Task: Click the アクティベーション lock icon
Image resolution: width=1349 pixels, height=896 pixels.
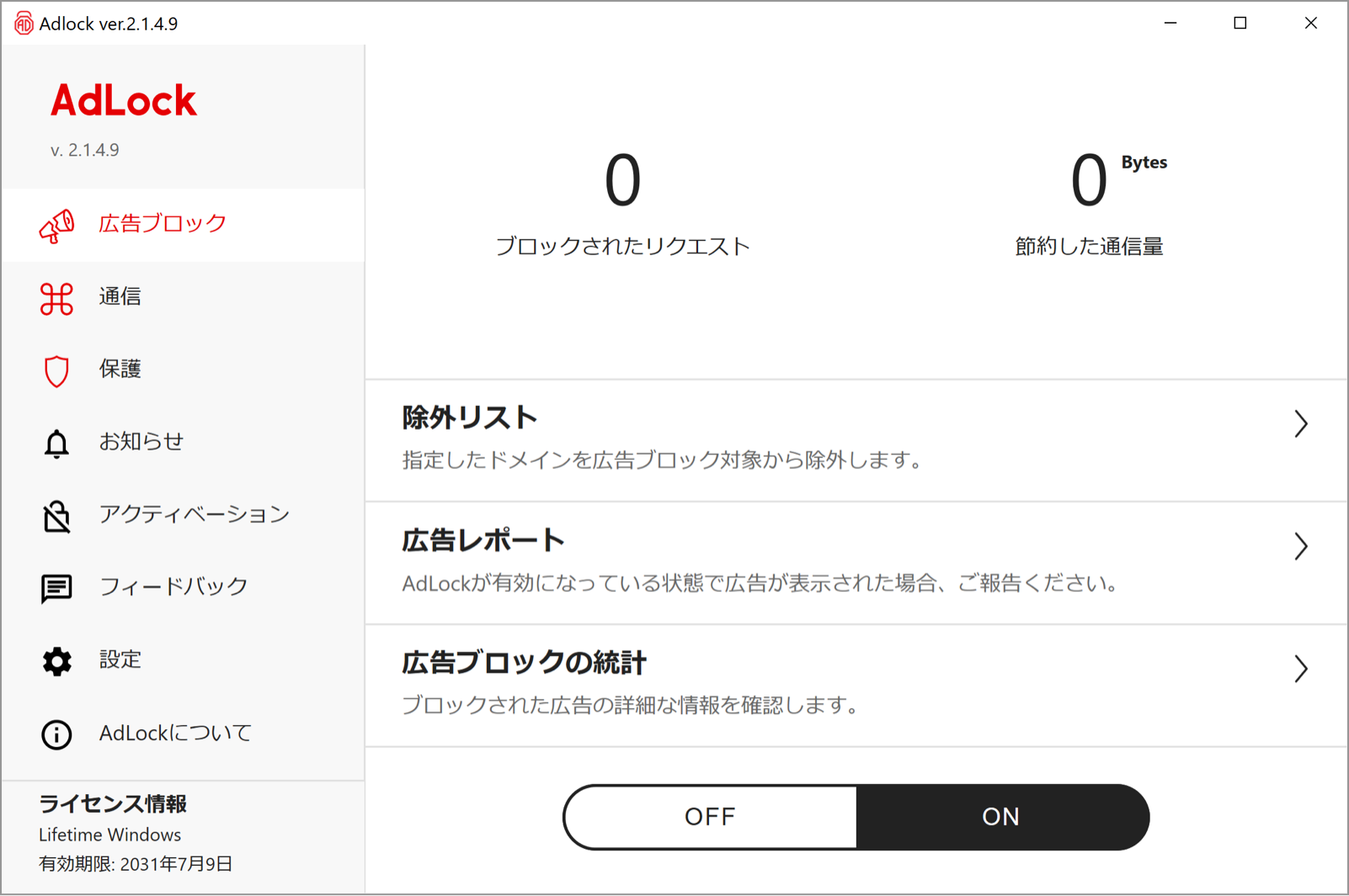Action: [x=56, y=516]
